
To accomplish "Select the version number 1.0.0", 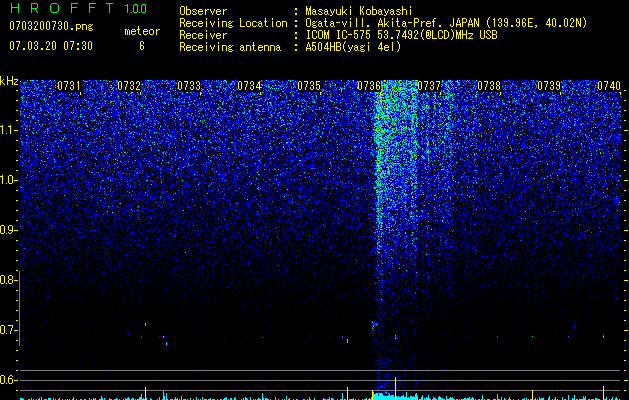I will coord(135,9).
